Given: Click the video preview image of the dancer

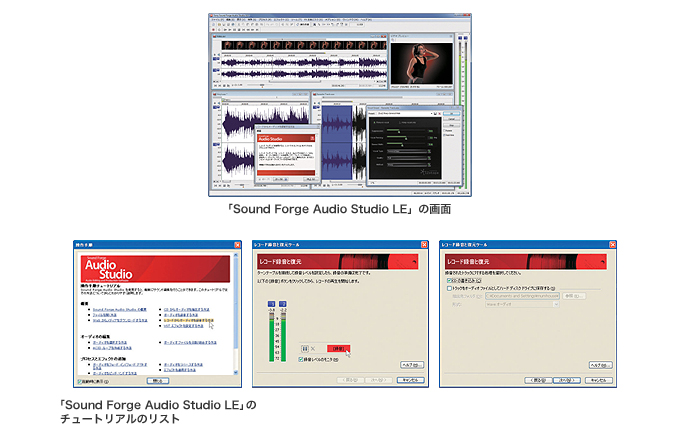Looking at the screenshot, I should 421,63.
